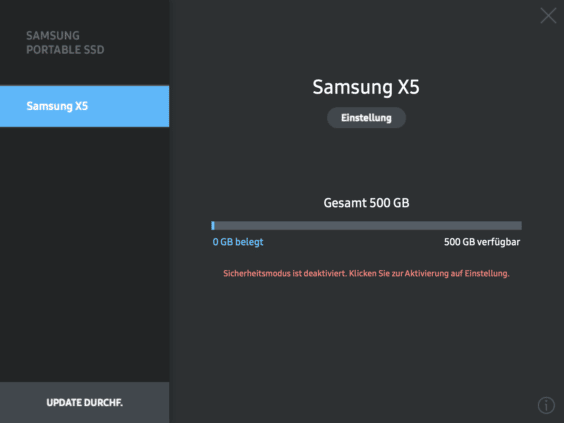
Task: Click the word Einstellung in red warning
Action: 487,273
